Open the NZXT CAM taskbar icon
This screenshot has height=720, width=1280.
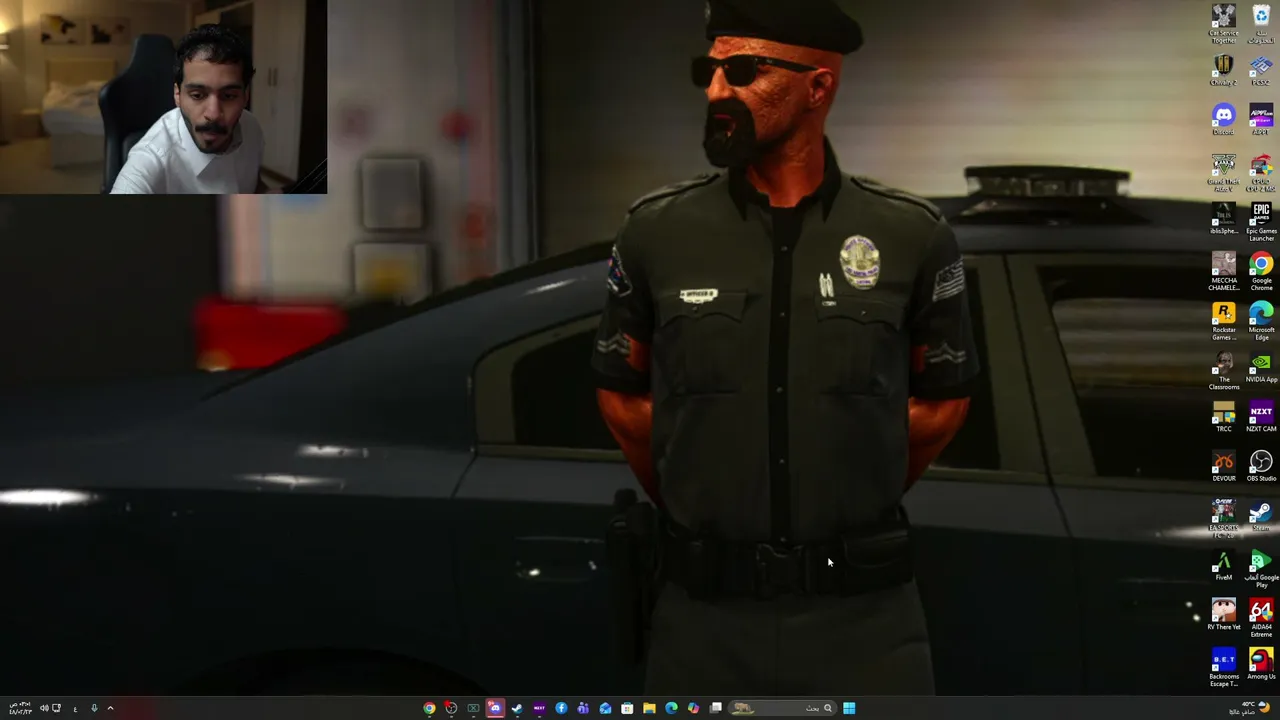539,708
